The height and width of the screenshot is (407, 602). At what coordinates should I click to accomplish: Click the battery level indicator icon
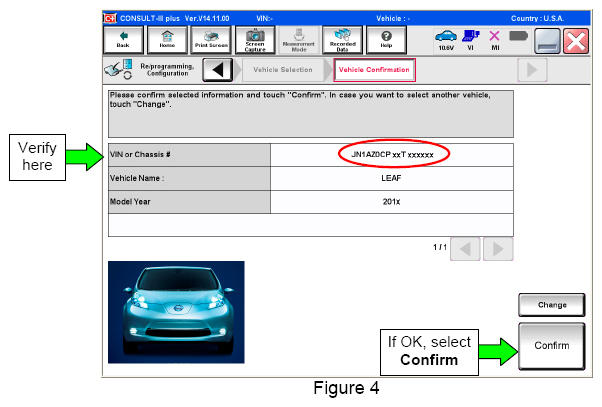(518, 36)
